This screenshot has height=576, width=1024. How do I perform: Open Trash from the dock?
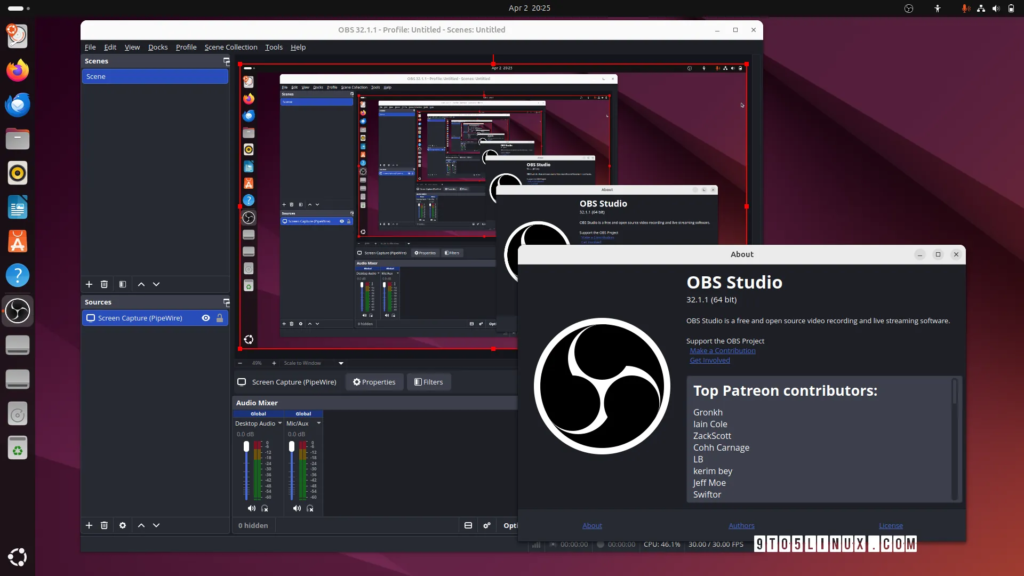click(18, 448)
